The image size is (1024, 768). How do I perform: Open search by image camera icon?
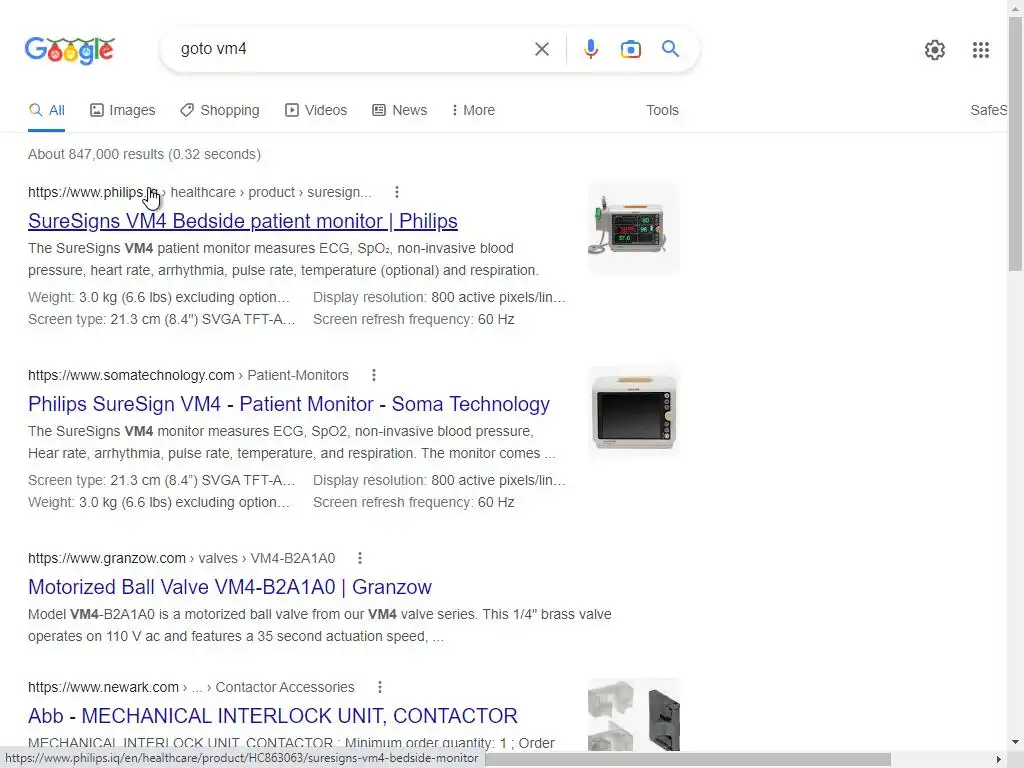[630, 49]
